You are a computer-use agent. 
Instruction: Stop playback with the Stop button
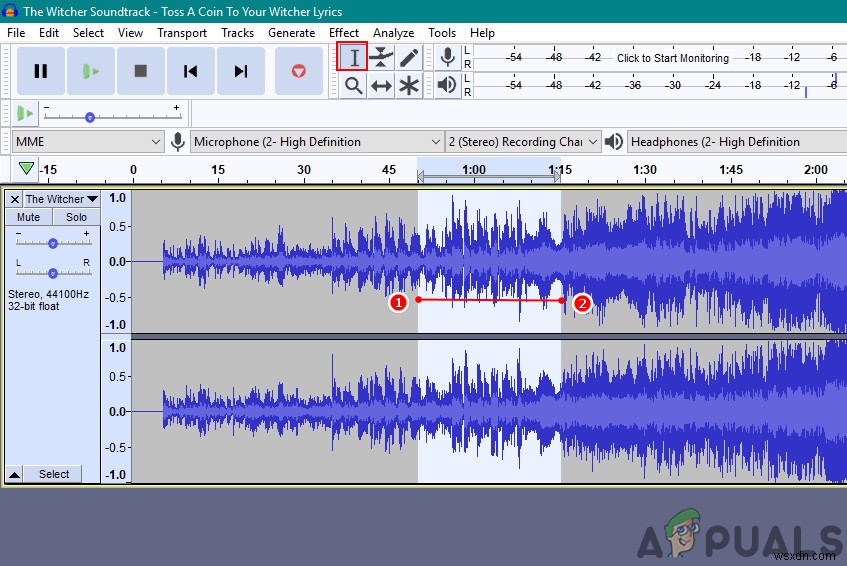(x=140, y=71)
